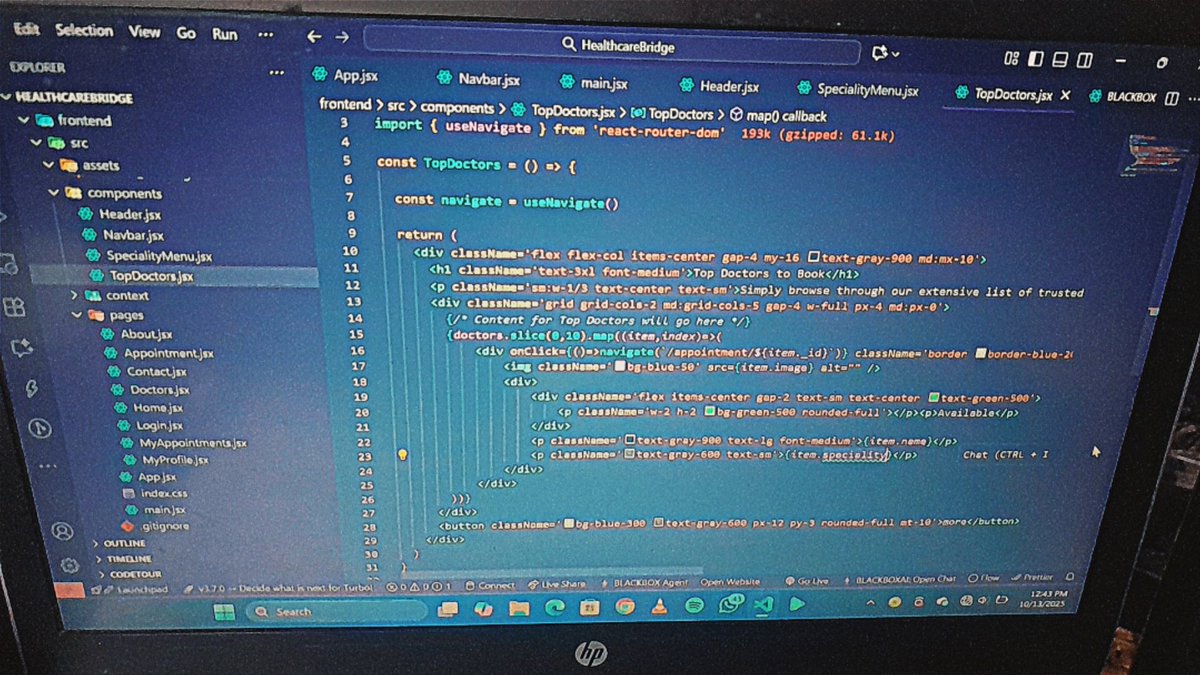Click the text-gray-900 color swatch on line 10

point(815,257)
